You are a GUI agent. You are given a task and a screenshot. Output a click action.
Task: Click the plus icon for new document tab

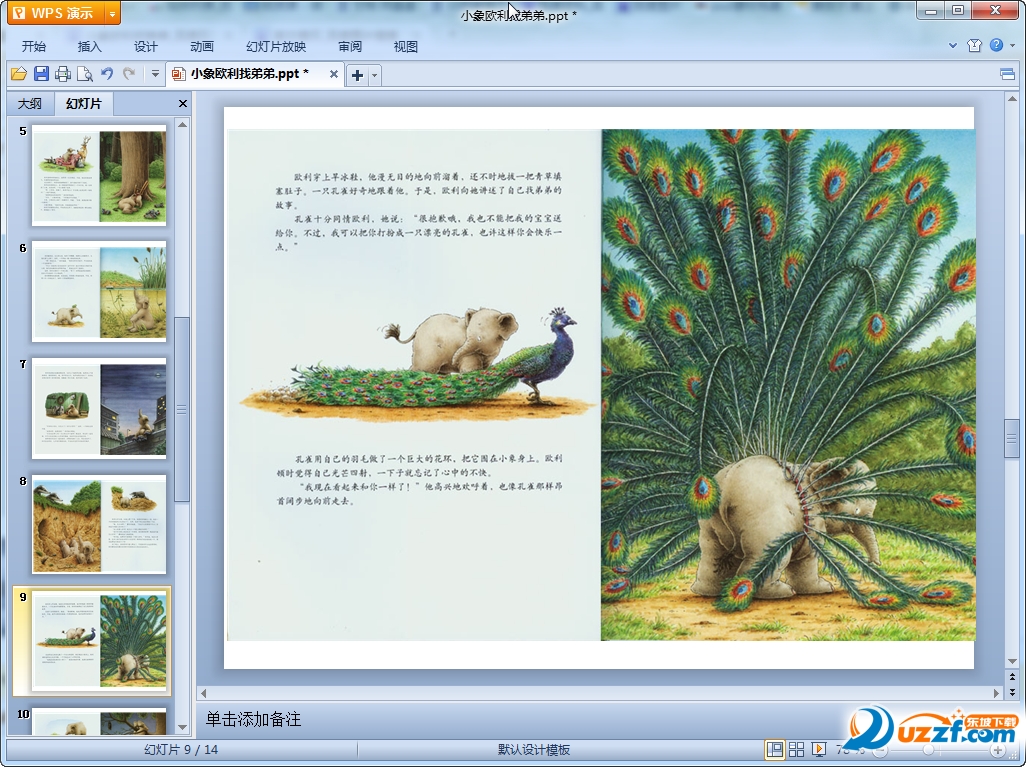click(x=357, y=75)
